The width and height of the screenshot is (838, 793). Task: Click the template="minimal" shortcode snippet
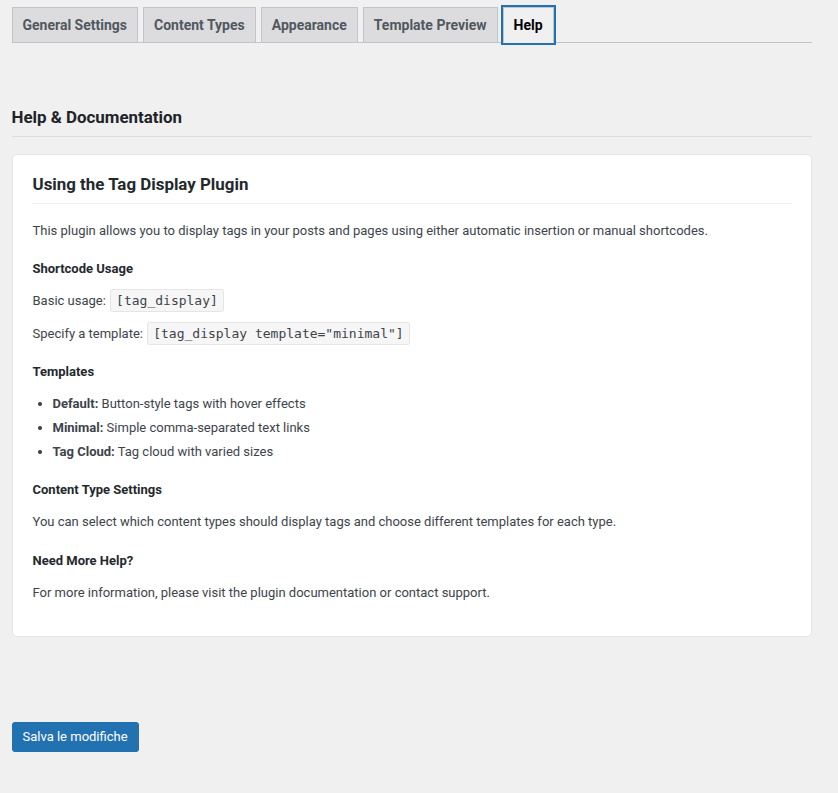278,333
